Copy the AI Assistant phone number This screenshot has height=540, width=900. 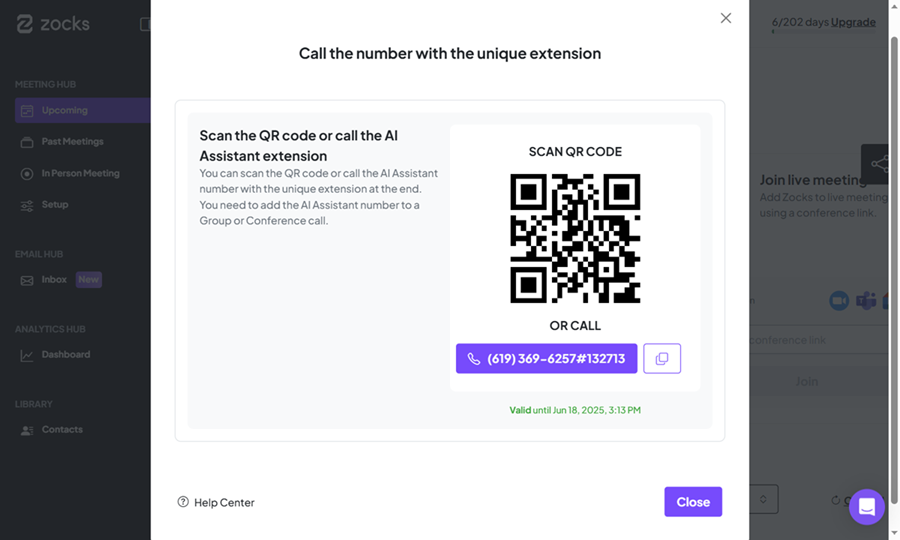click(x=662, y=358)
